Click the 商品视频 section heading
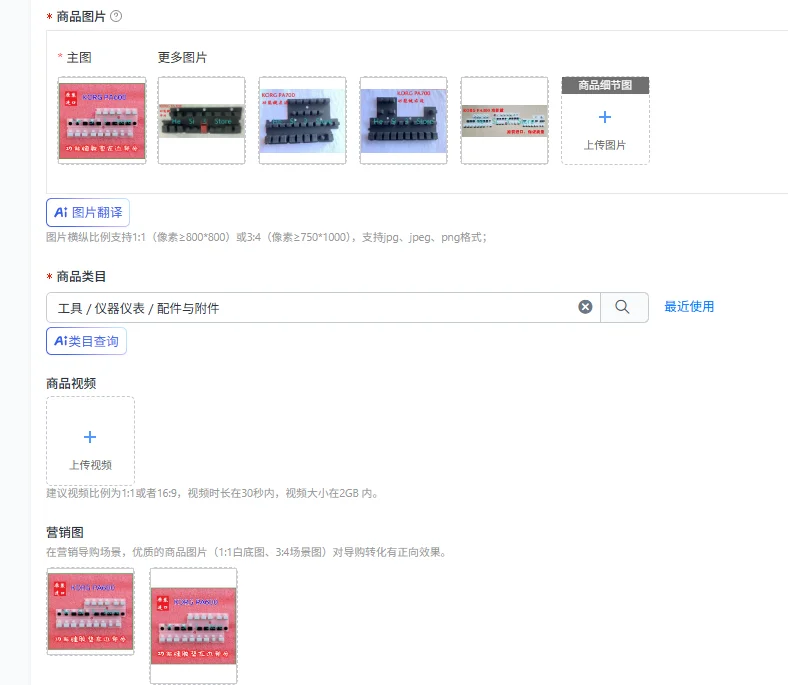Image resolution: width=788 pixels, height=685 pixels. tap(71, 383)
